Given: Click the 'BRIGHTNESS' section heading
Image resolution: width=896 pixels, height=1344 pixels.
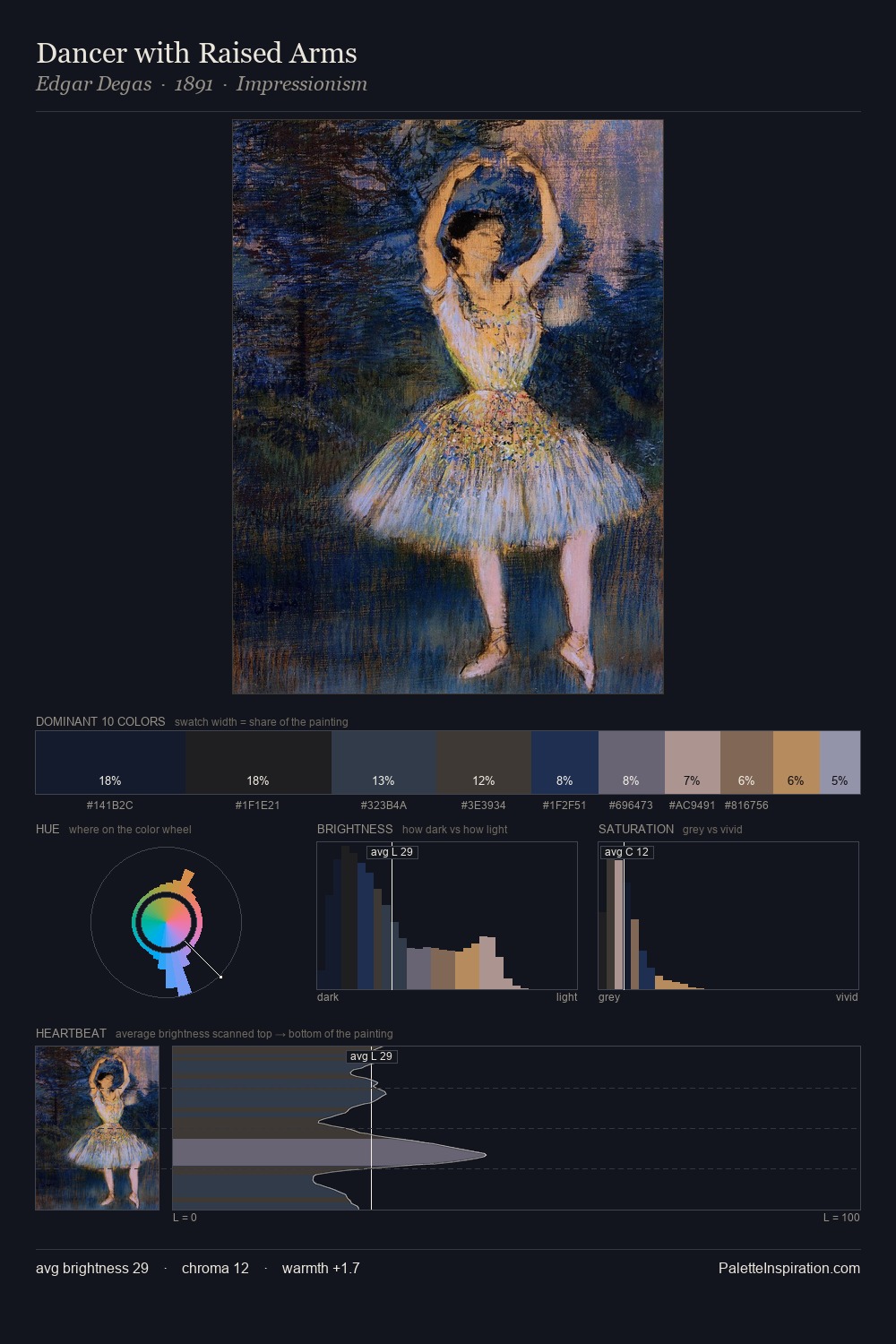Looking at the screenshot, I should click(x=355, y=829).
